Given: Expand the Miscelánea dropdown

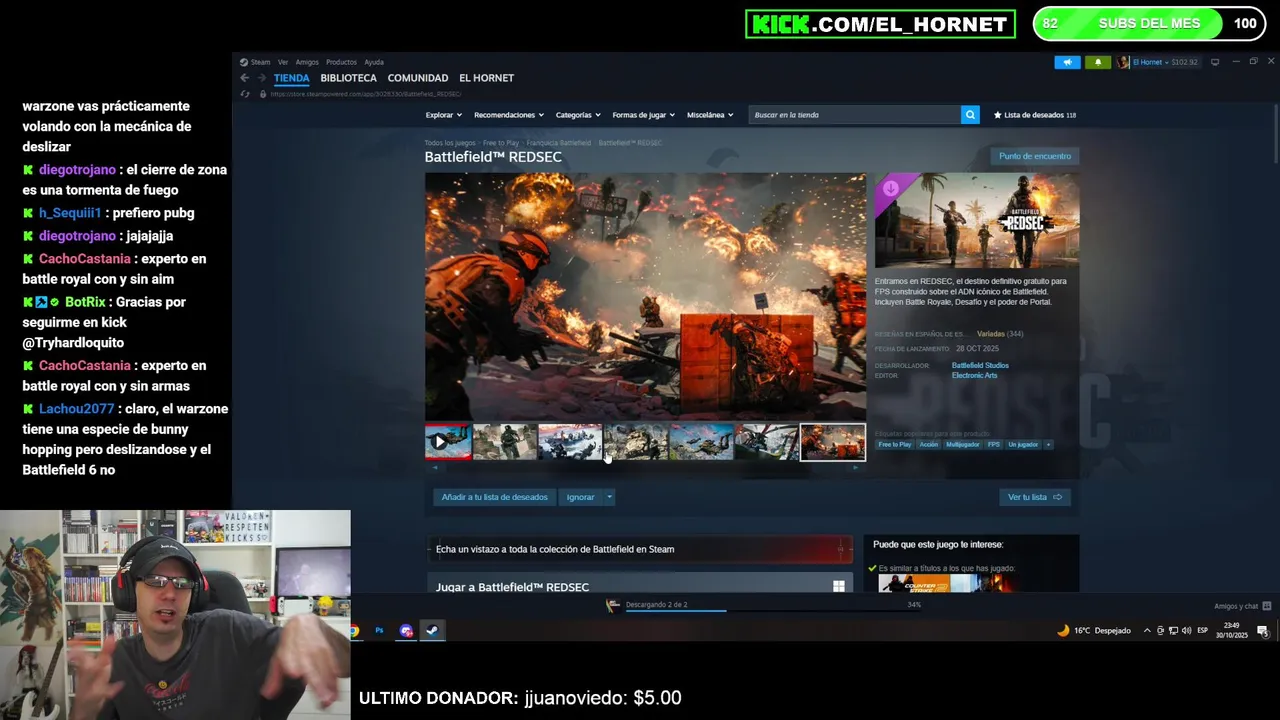Looking at the screenshot, I should 710,115.
